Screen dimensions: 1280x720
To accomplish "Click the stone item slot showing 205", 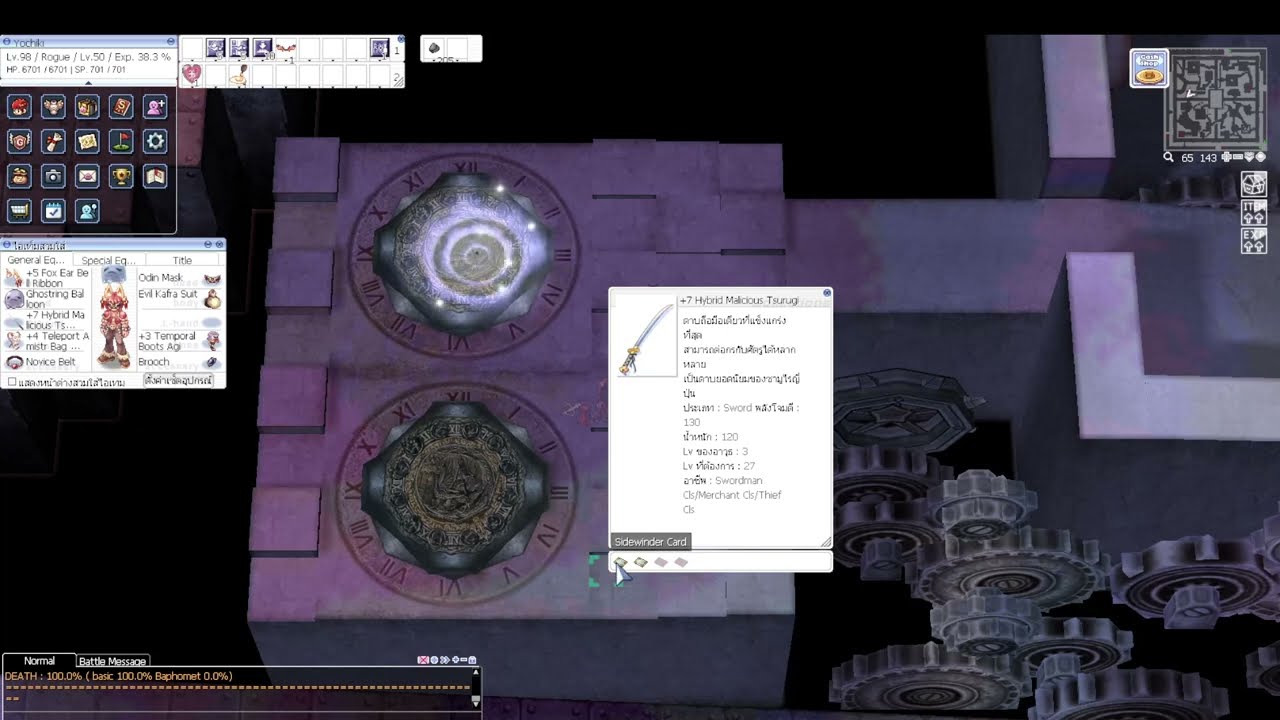I will [436, 48].
